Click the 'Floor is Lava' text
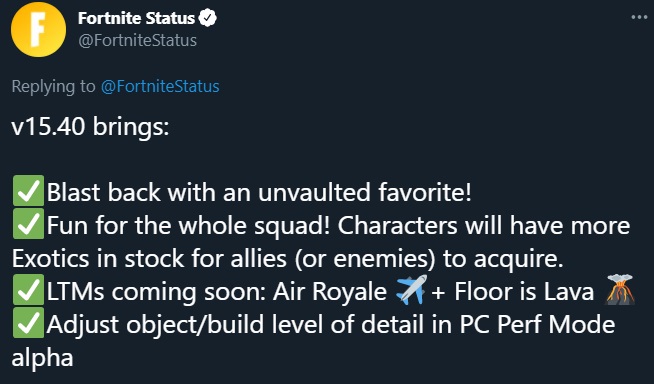 524,291
